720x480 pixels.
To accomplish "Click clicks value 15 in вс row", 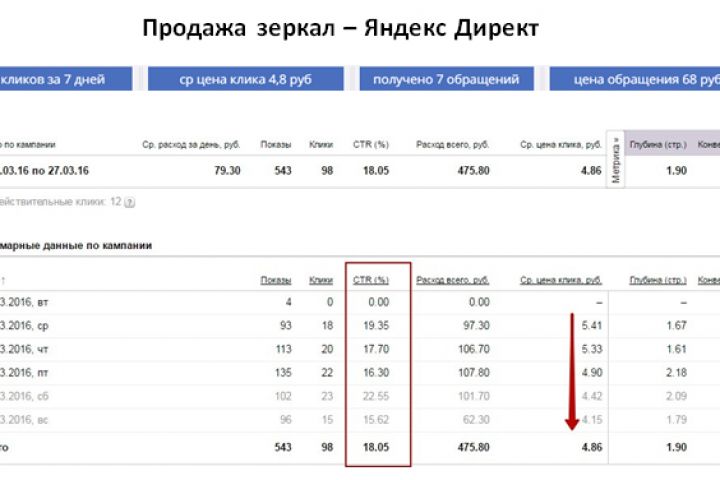I will pos(327,419).
